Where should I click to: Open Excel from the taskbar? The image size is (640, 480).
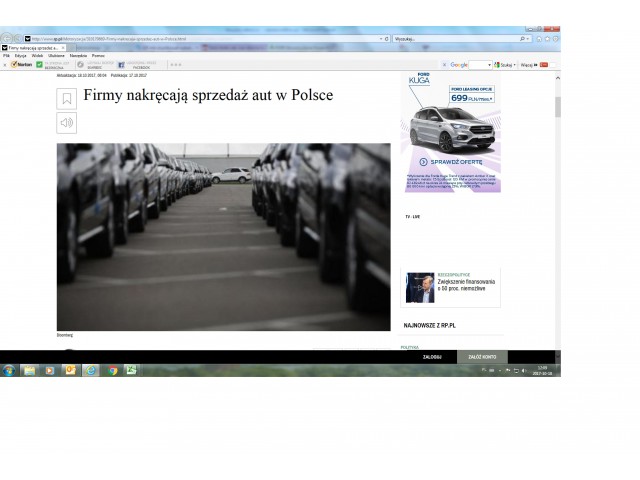tap(131, 370)
